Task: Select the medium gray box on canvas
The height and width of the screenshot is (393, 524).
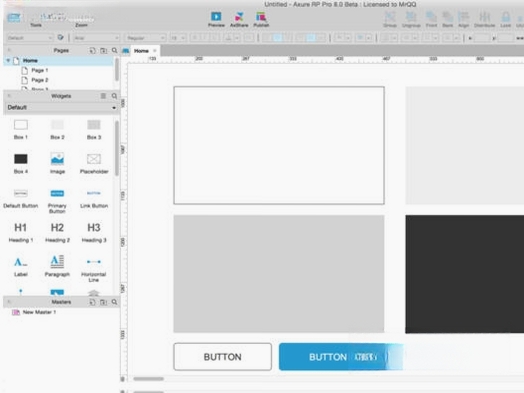Action: pos(279,274)
